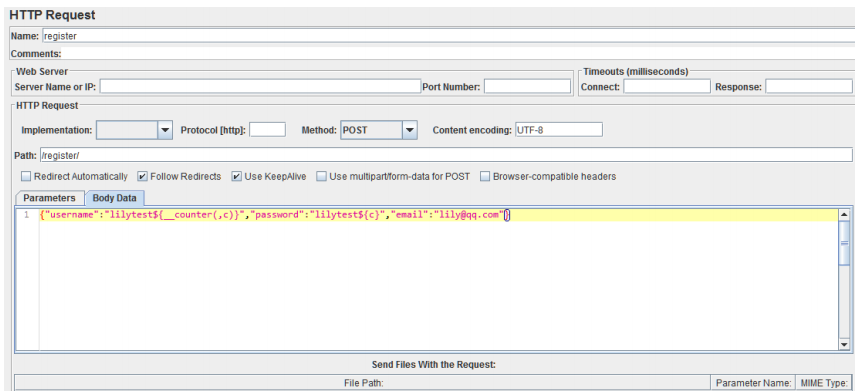Click the Protocol [http] field
Screen dimensions: 857x391
coord(268,130)
